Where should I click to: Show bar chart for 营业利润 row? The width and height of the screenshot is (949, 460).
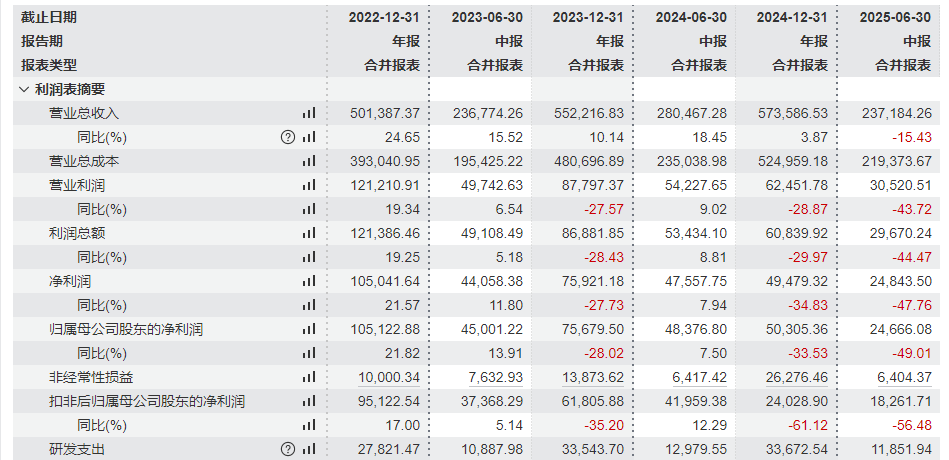tap(308, 185)
